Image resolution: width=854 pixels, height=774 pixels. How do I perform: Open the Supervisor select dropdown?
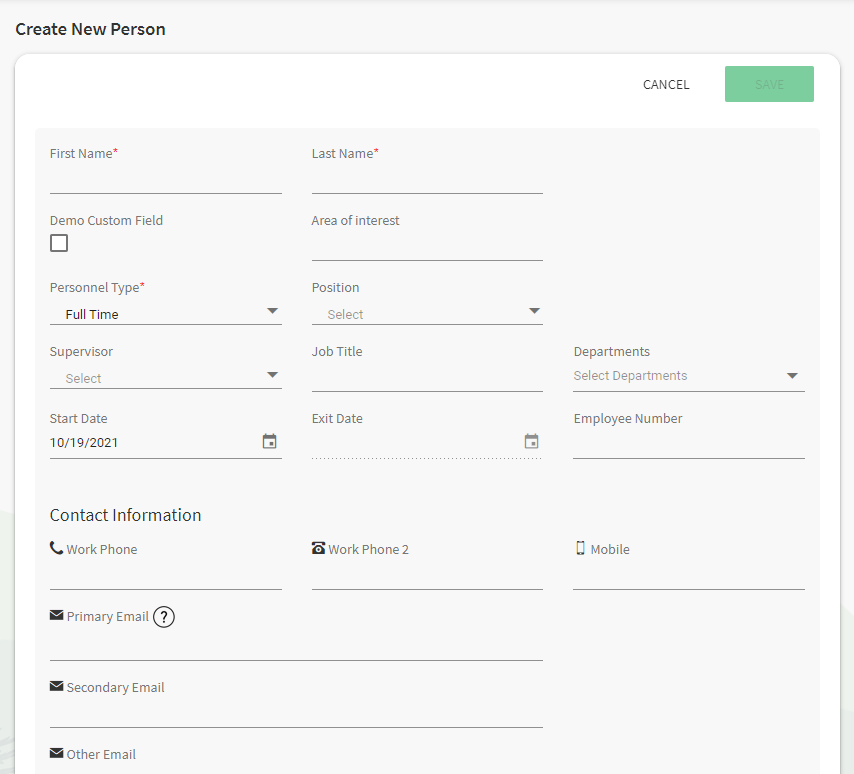[x=166, y=377]
